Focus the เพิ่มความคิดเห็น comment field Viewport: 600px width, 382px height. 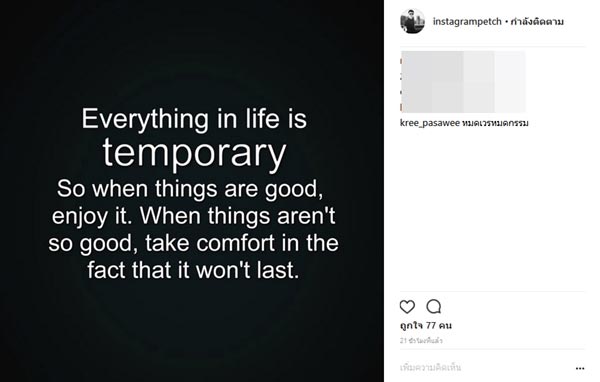coord(486,368)
